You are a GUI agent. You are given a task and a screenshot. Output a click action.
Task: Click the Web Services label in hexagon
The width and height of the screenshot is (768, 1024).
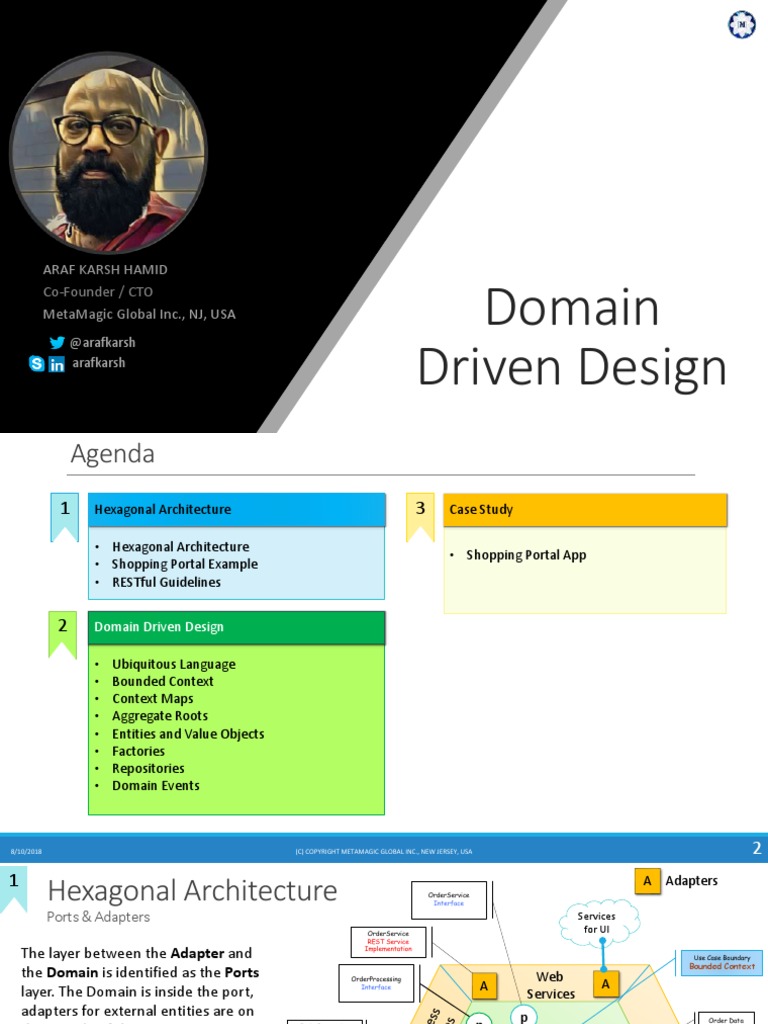[x=550, y=985]
